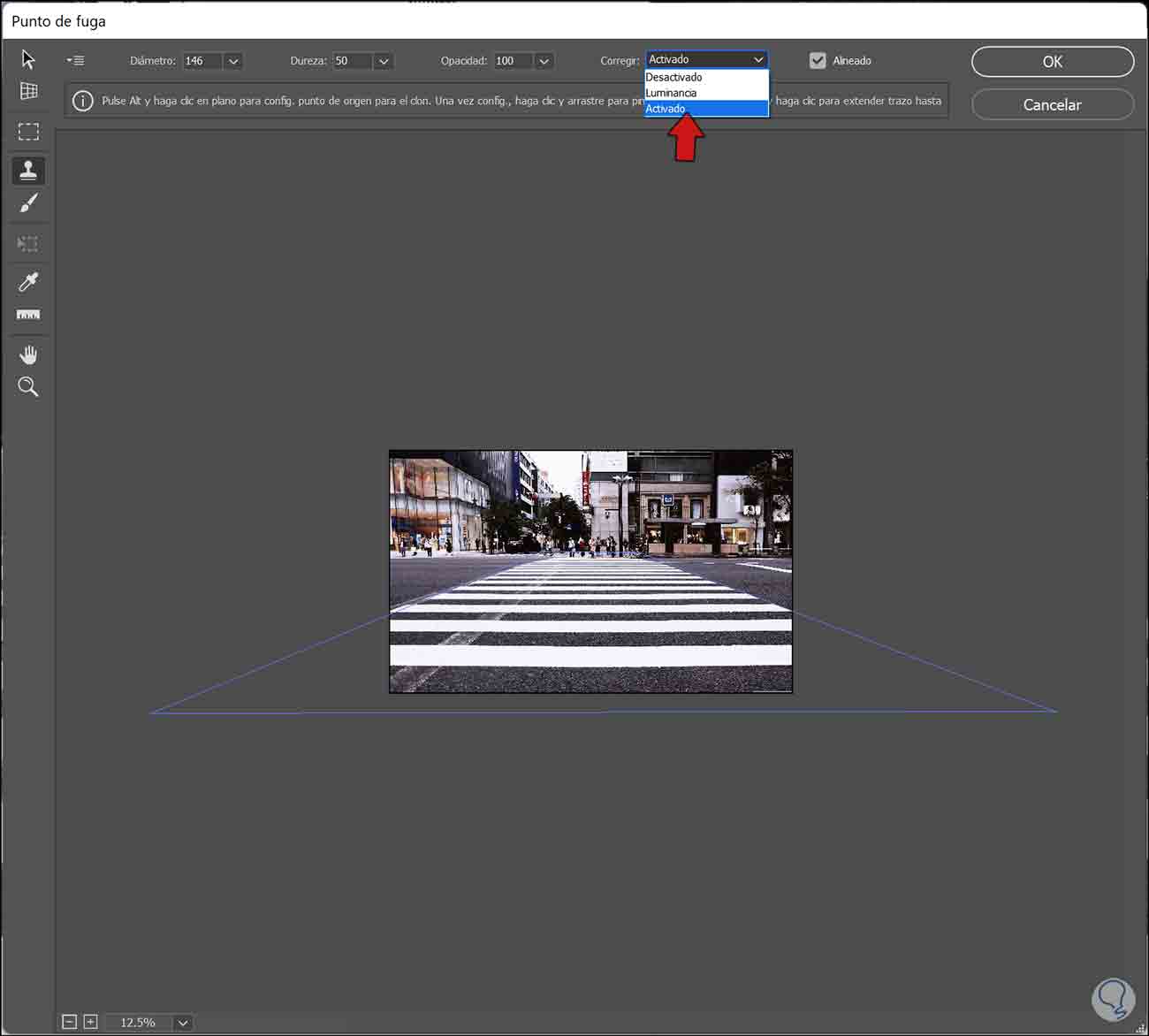The width and height of the screenshot is (1149, 1036).
Task: Select the Brush tool
Action: click(x=28, y=204)
